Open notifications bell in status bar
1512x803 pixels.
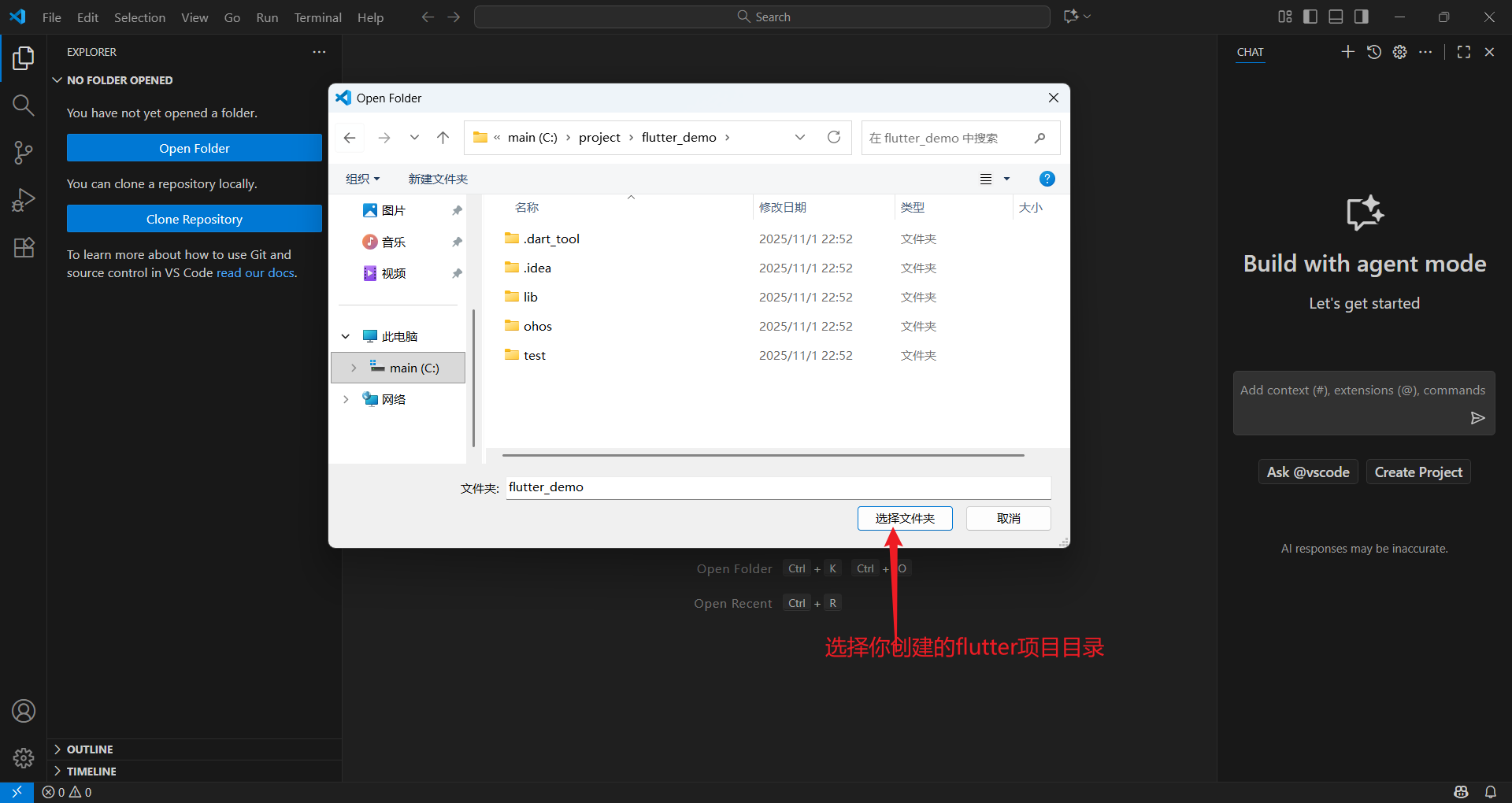click(x=1491, y=792)
